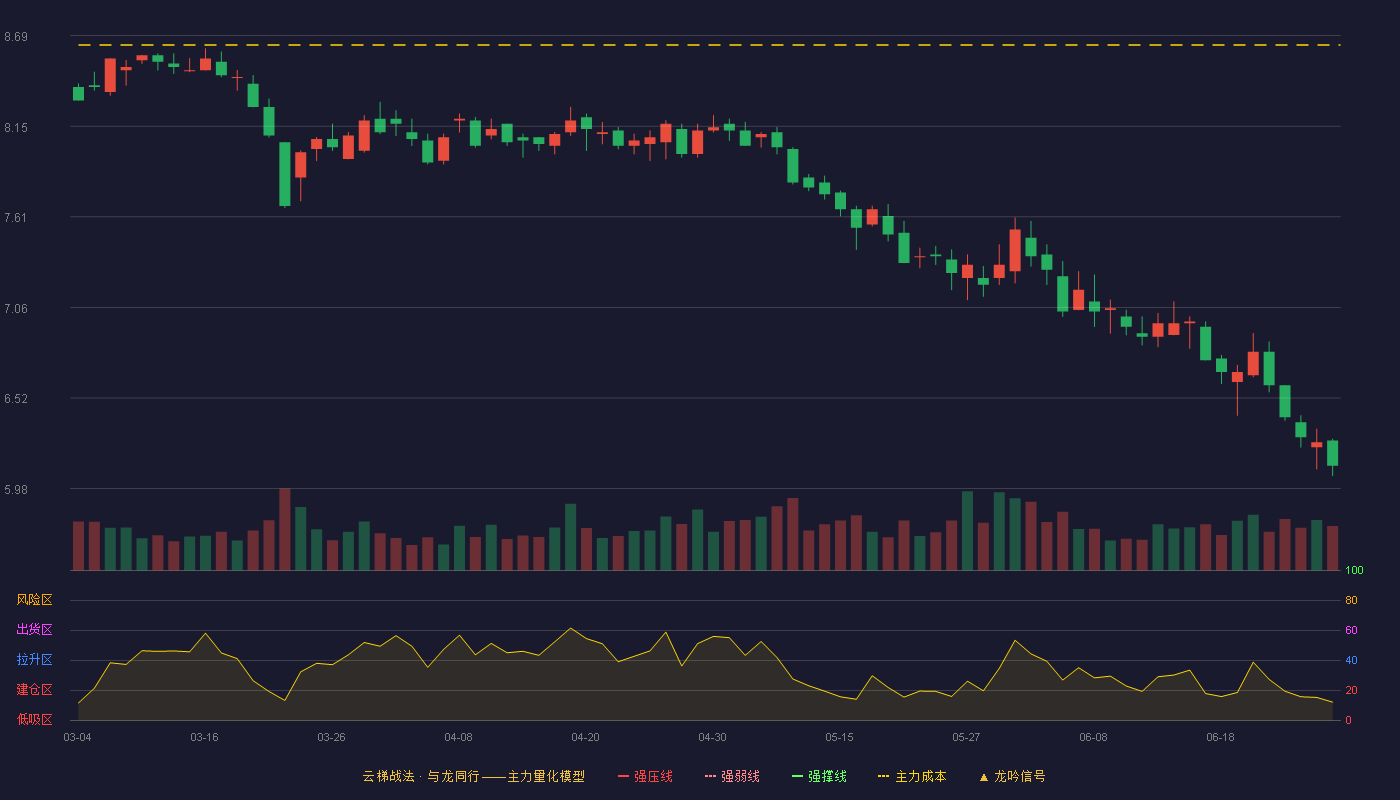The image size is (1400, 800).
Task: Click the magenta 60 indicator scale value
Action: pos(1351,631)
